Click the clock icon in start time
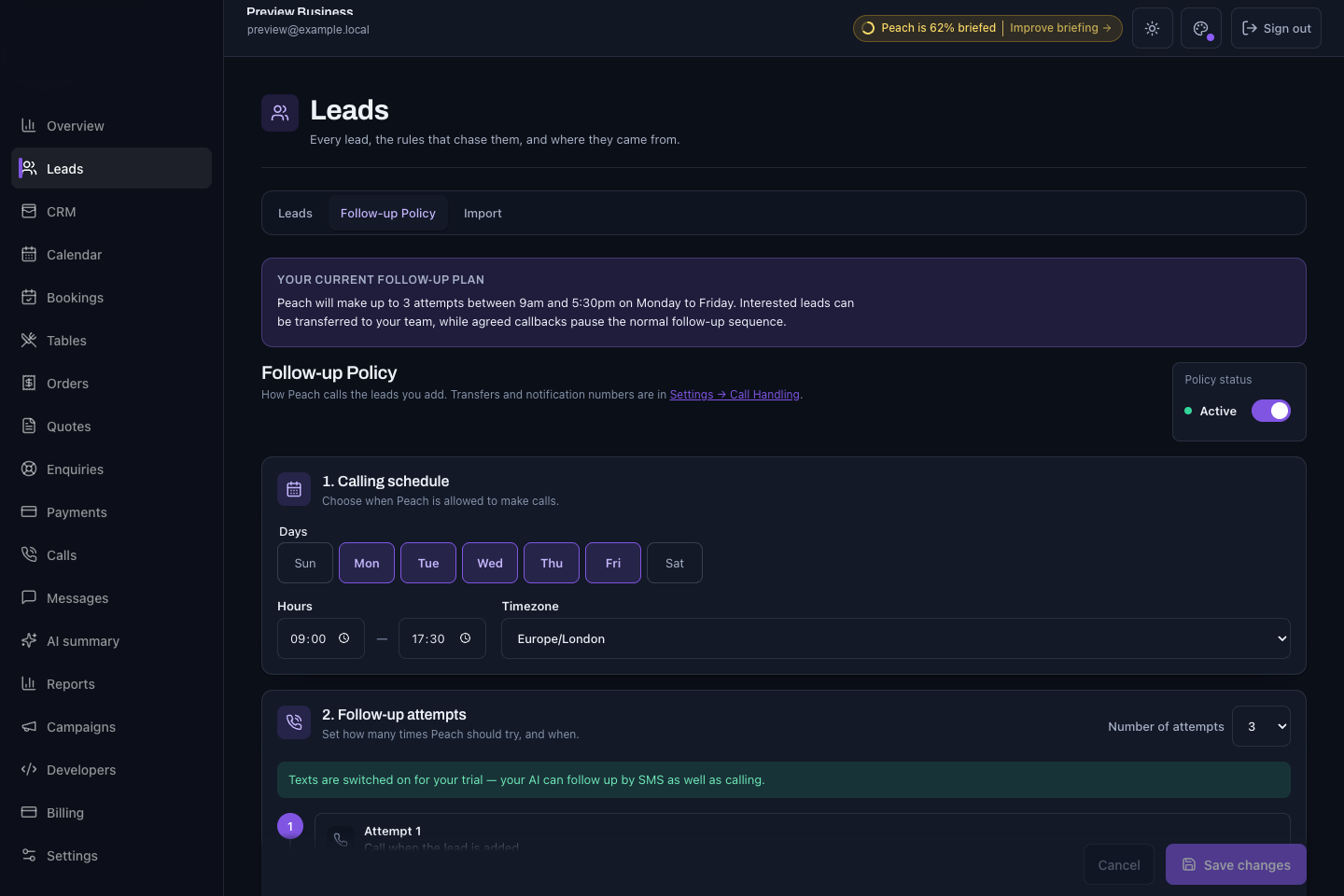 (x=343, y=638)
